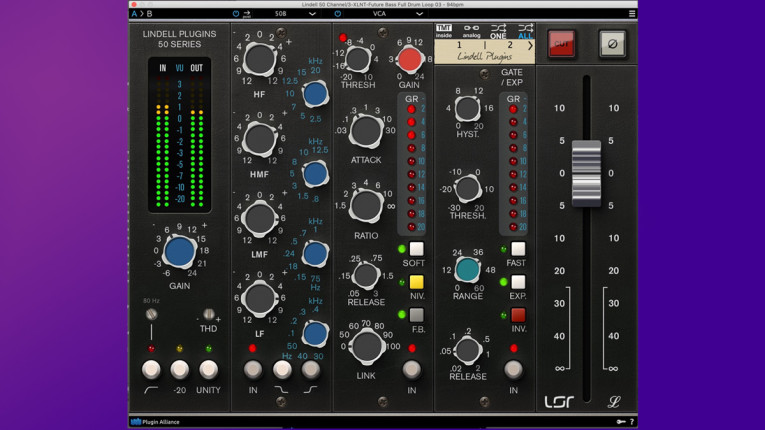This screenshot has width=765, height=430.
Task: Select preset slot A
Action: [134, 14]
